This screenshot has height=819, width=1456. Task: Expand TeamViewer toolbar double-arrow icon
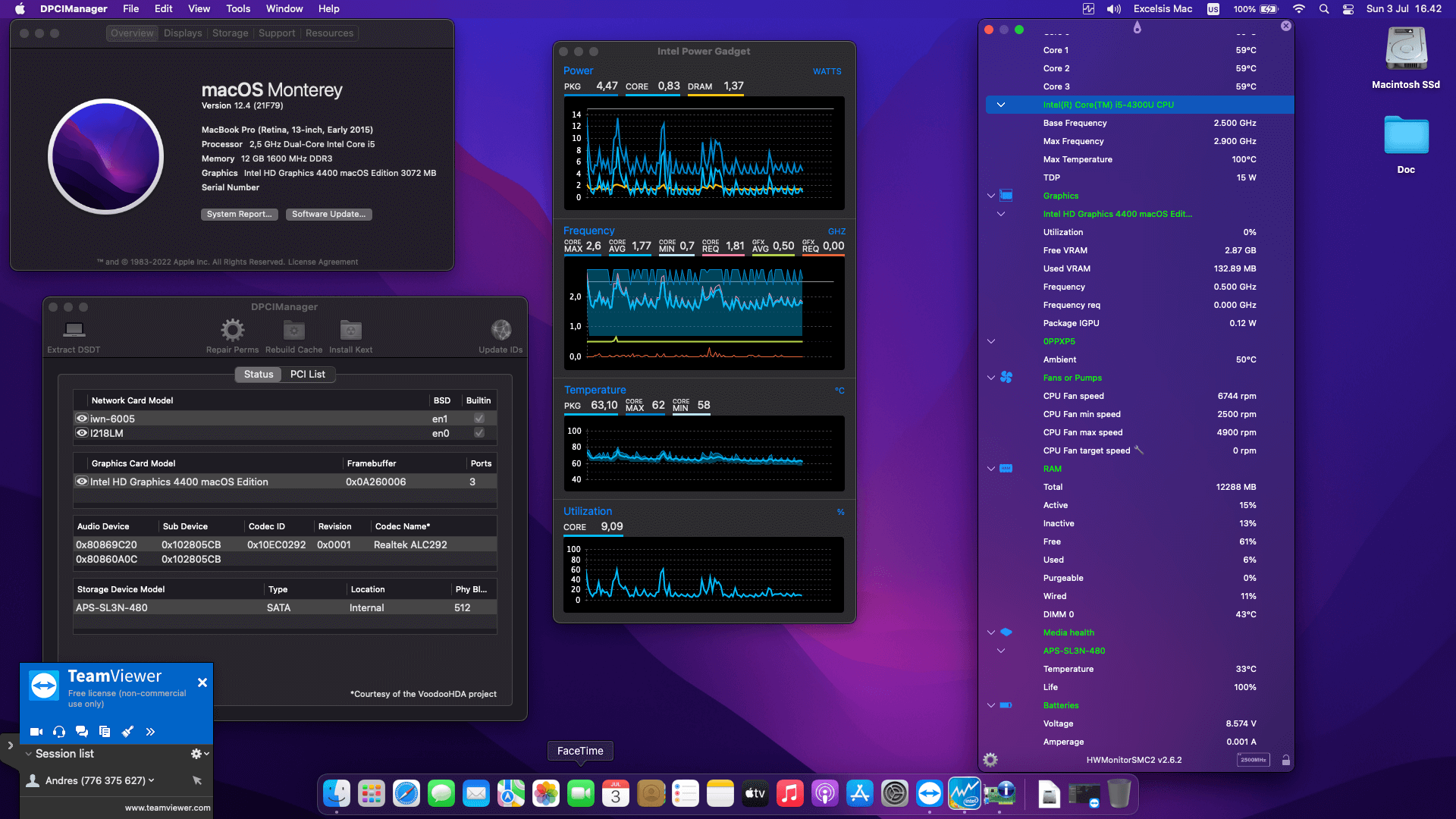click(150, 732)
